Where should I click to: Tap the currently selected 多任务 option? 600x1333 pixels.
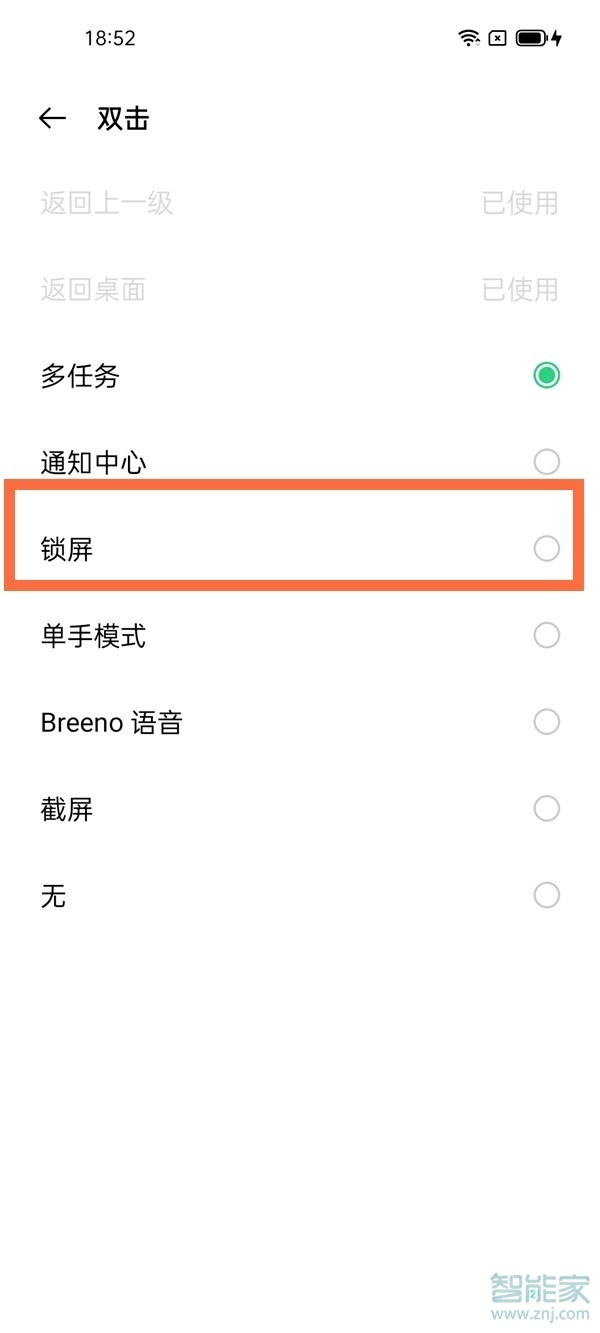point(546,375)
